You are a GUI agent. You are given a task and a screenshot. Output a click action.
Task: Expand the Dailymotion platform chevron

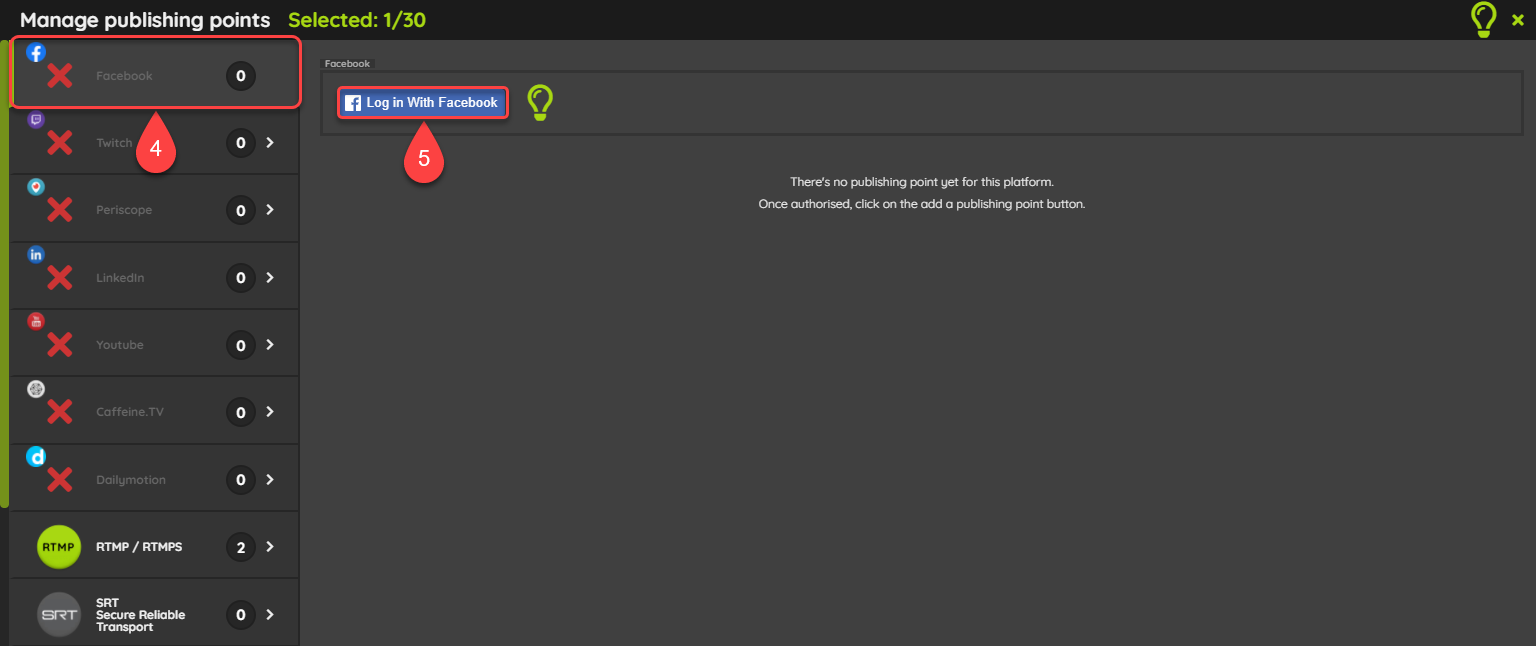[269, 480]
